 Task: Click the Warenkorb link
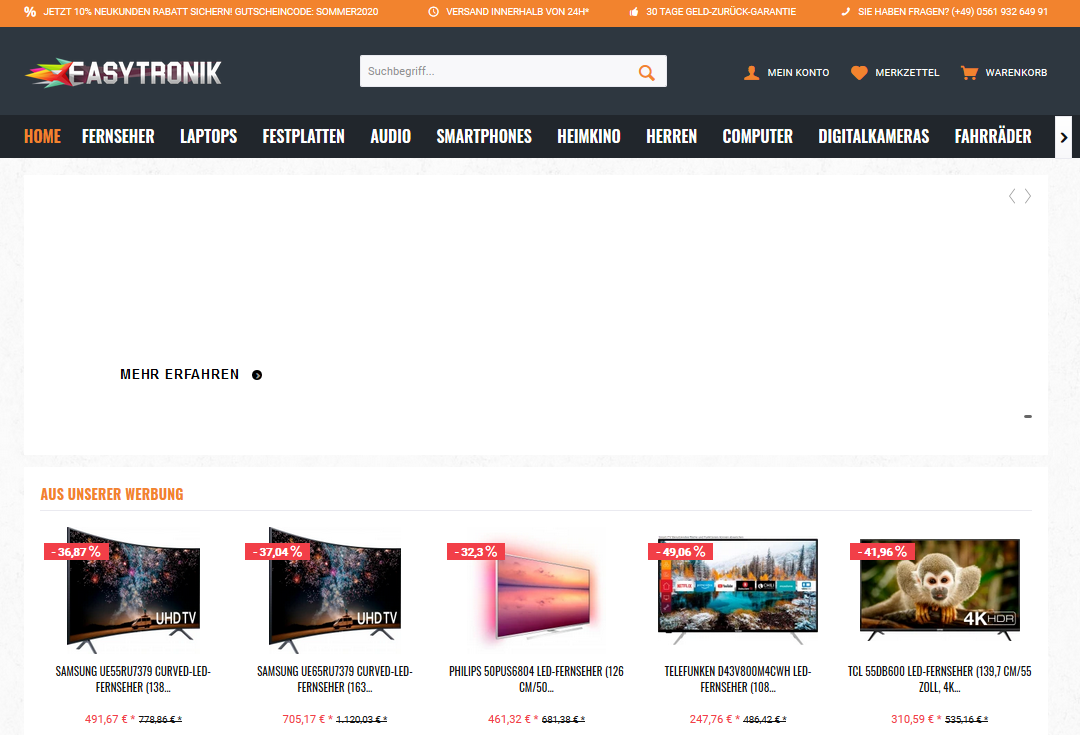1016,72
